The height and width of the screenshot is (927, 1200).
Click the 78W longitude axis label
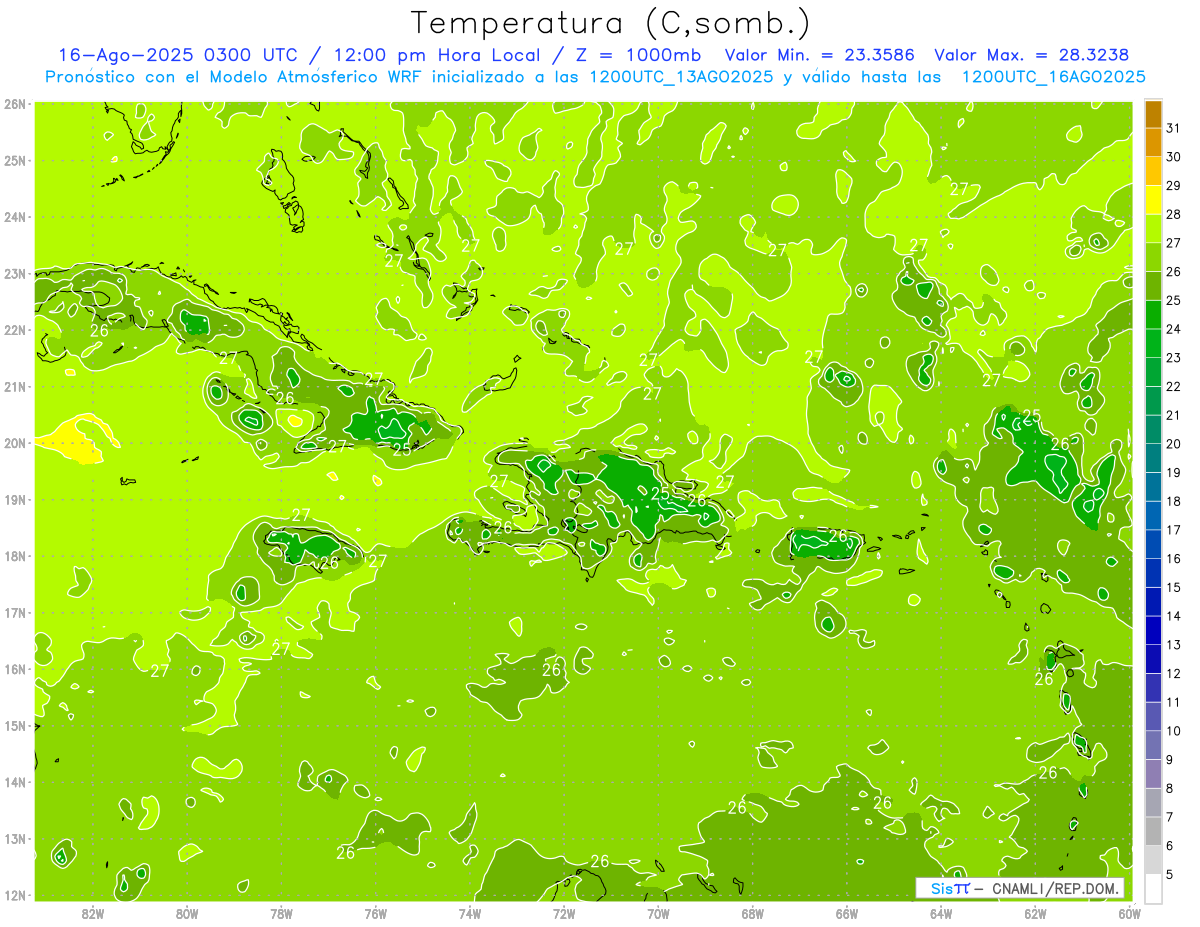(281, 913)
